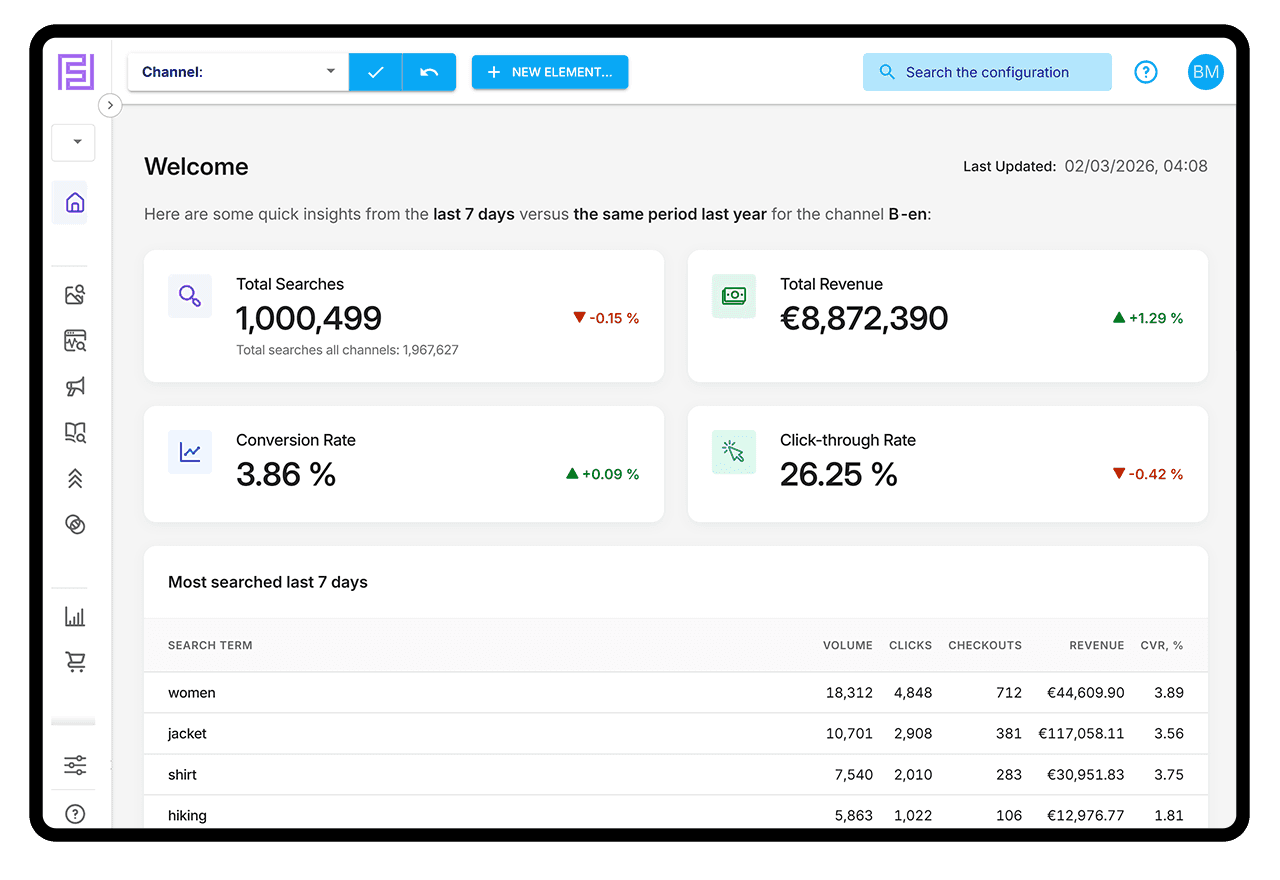Image resolution: width=1280 pixels, height=880 pixels.
Task: Open the BM user avatar menu
Action: pos(1206,72)
